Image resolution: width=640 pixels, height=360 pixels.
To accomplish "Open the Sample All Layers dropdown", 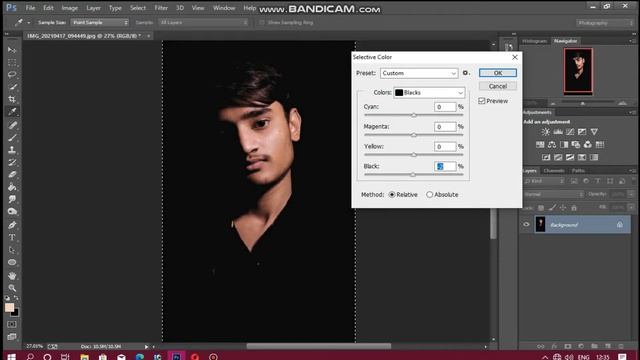I will click(x=203, y=22).
